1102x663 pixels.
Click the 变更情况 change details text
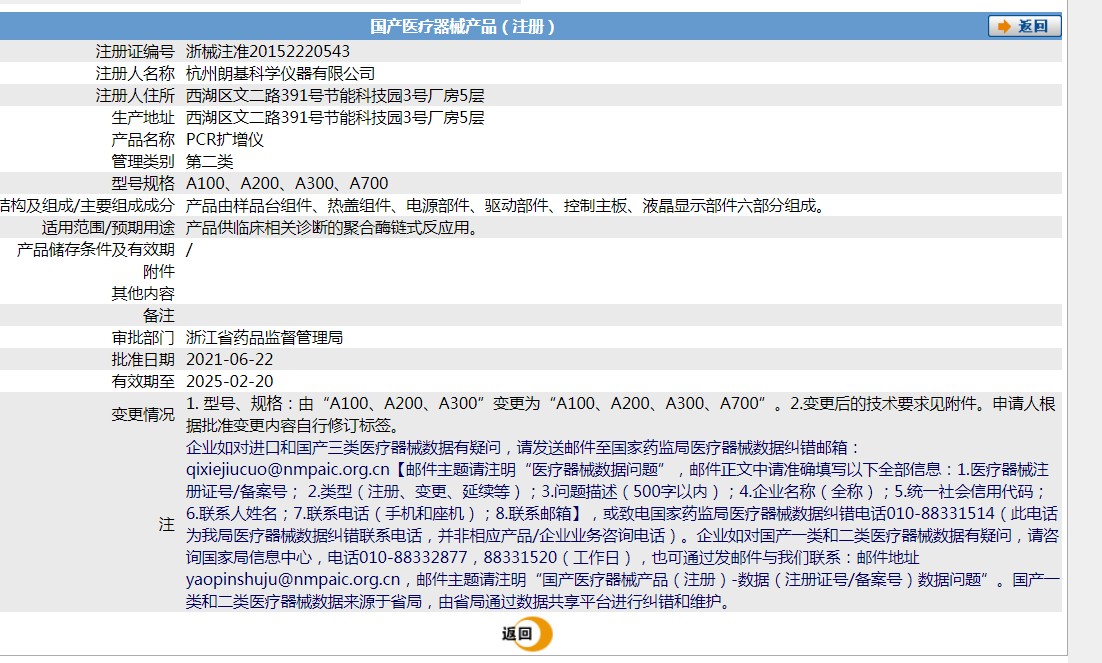coord(621,414)
